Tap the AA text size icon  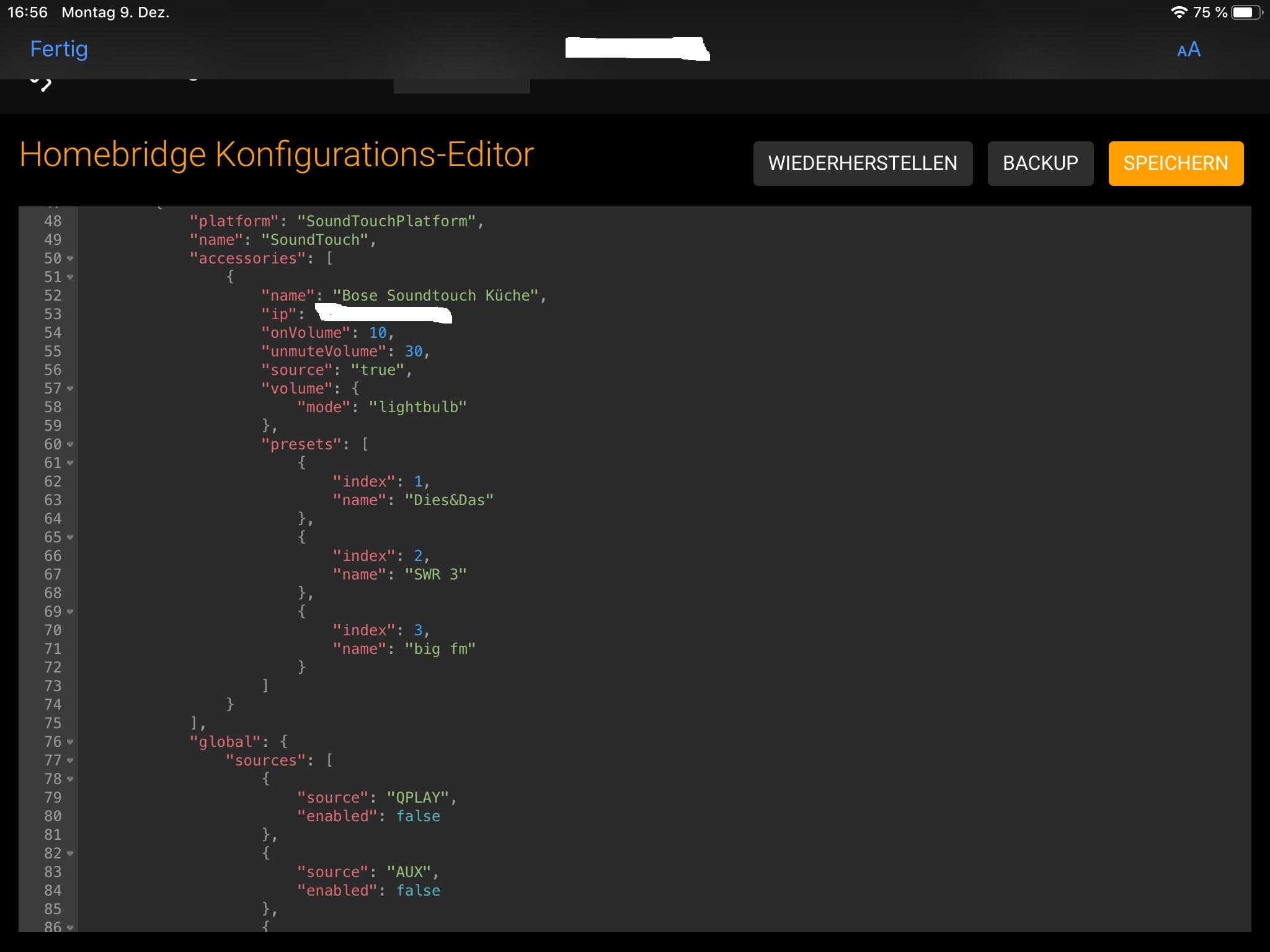pyautogui.click(x=1188, y=50)
